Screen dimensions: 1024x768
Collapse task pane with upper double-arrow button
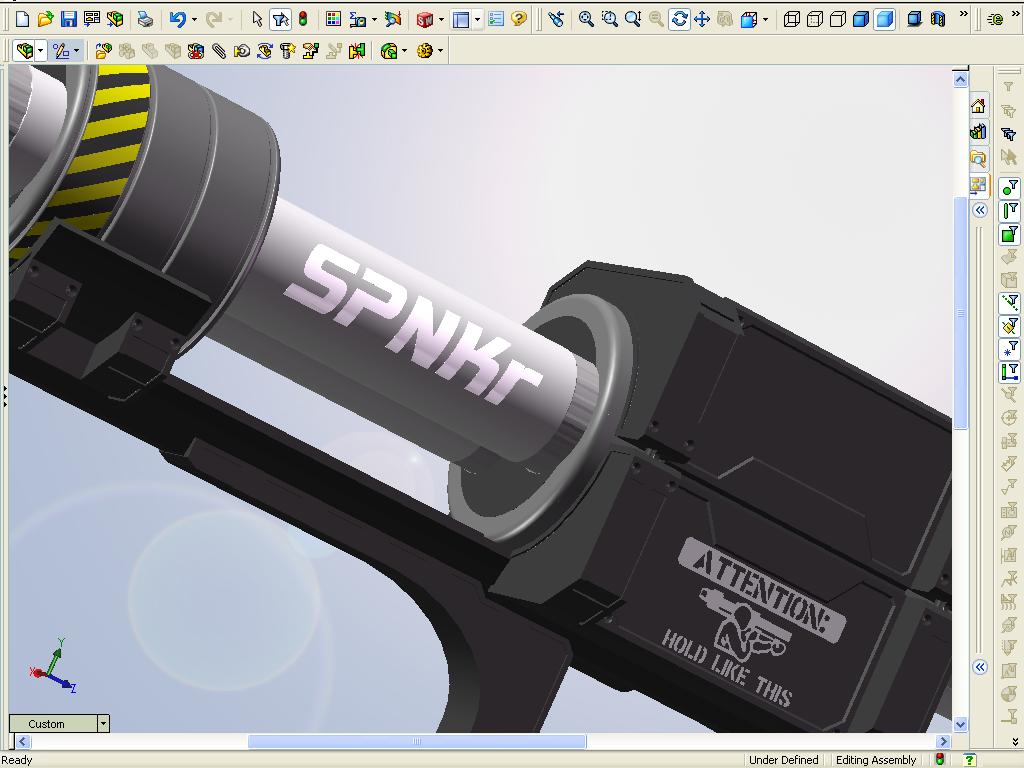979,210
